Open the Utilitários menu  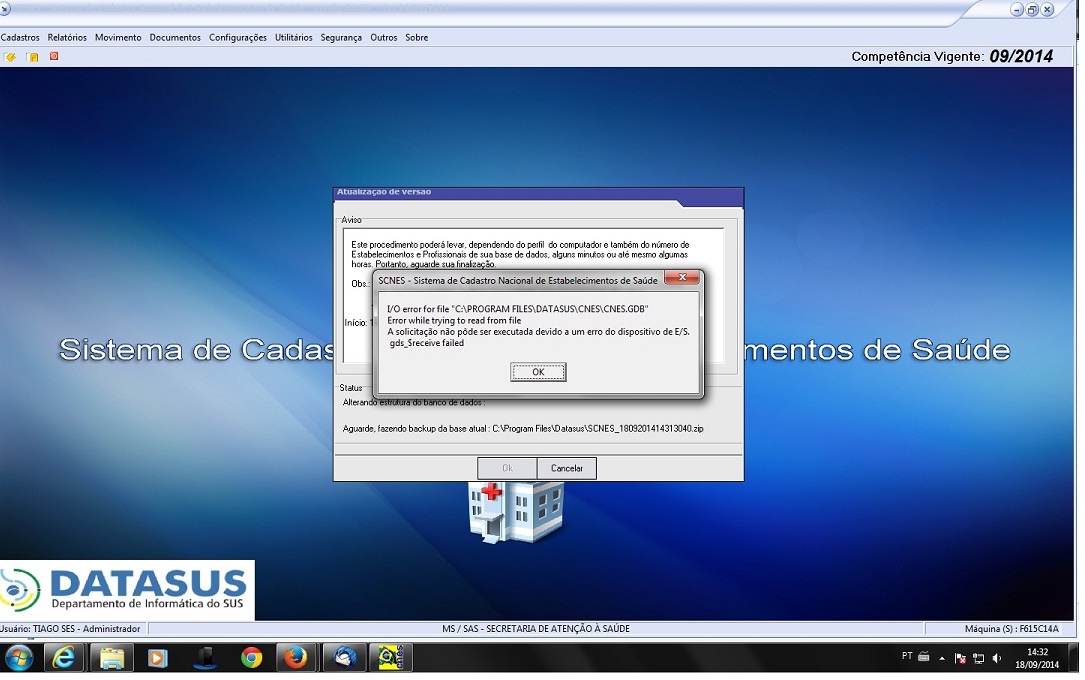(x=293, y=38)
